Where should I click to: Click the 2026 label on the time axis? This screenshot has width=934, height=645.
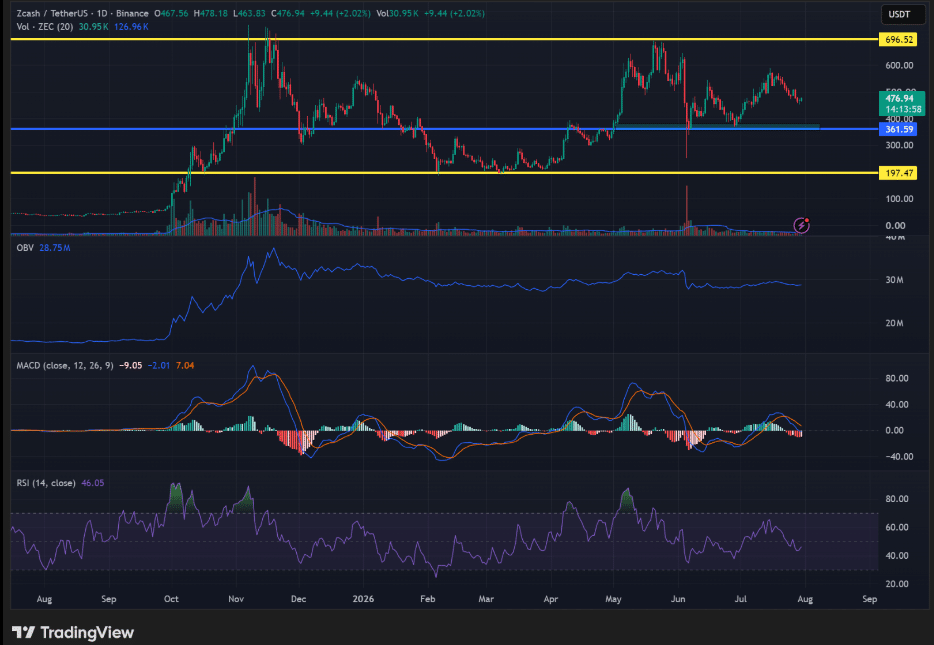tap(363, 599)
